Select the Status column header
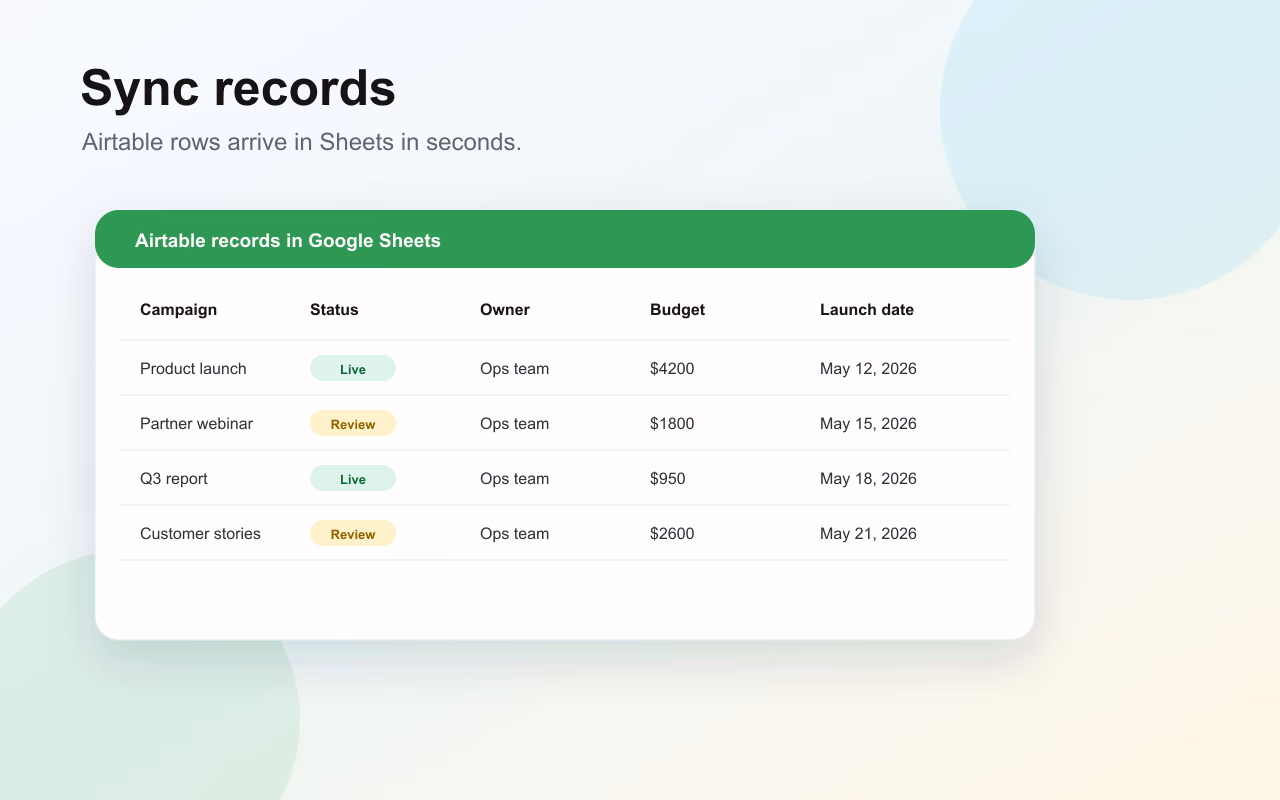Image resolution: width=1280 pixels, height=800 pixels. [334, 310]
